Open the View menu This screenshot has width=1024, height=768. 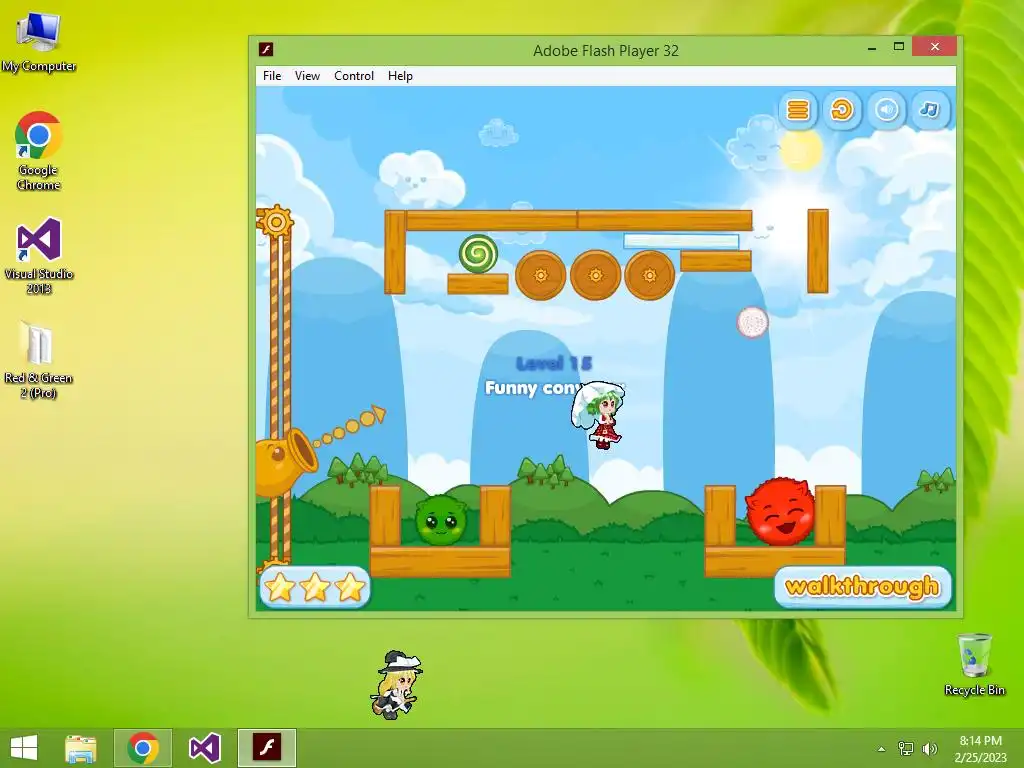(307, 76)
